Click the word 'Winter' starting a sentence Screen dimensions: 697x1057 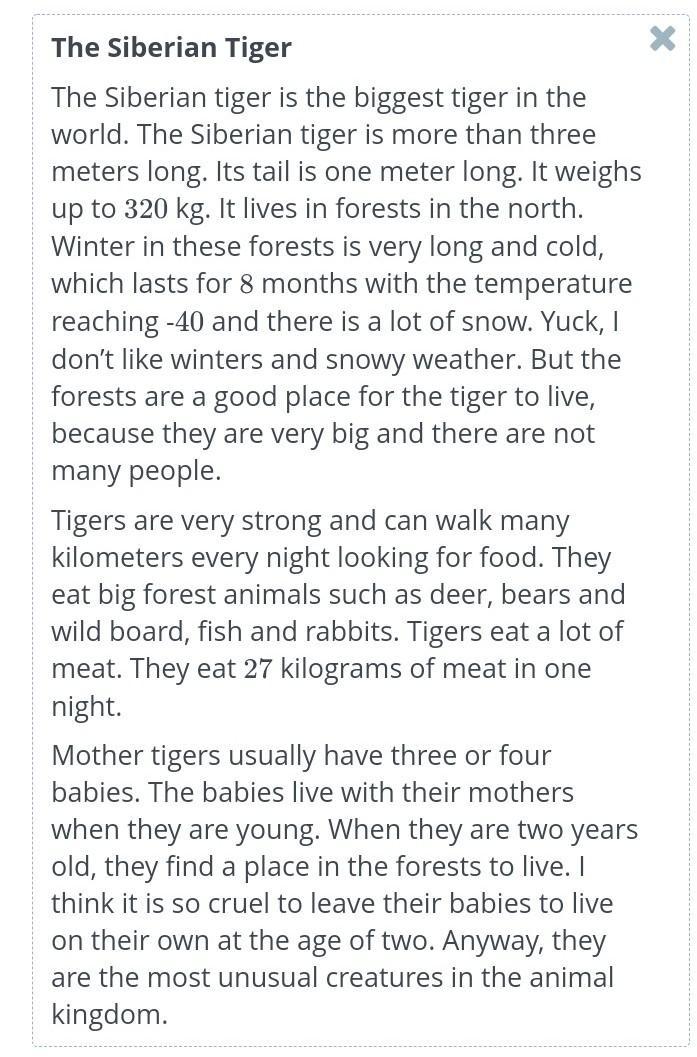click(x=93, y=247)
